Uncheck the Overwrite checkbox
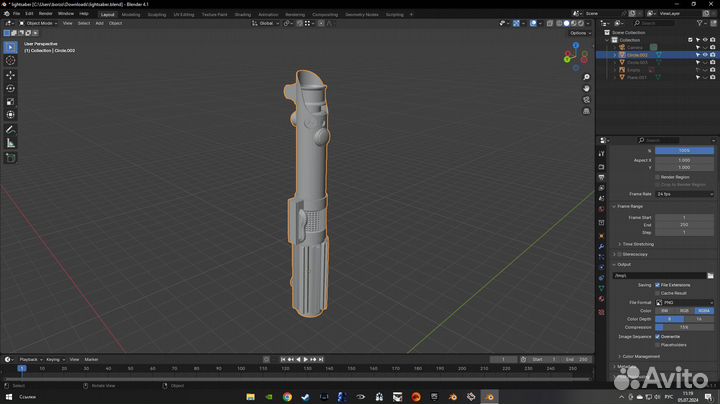Screen dimensions: 720x404 658,337
